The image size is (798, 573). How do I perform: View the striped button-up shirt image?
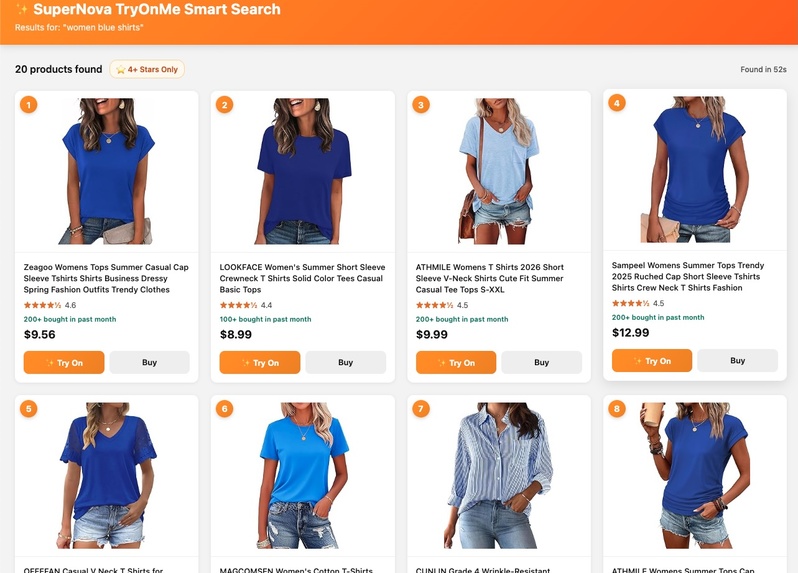[499, 476]
